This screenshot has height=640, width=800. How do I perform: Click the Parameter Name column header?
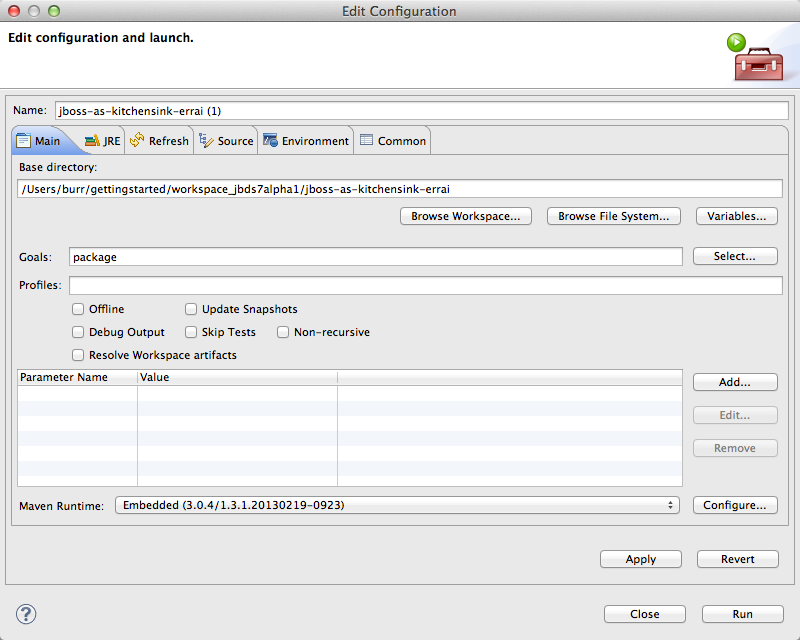[x=78, y=378]
